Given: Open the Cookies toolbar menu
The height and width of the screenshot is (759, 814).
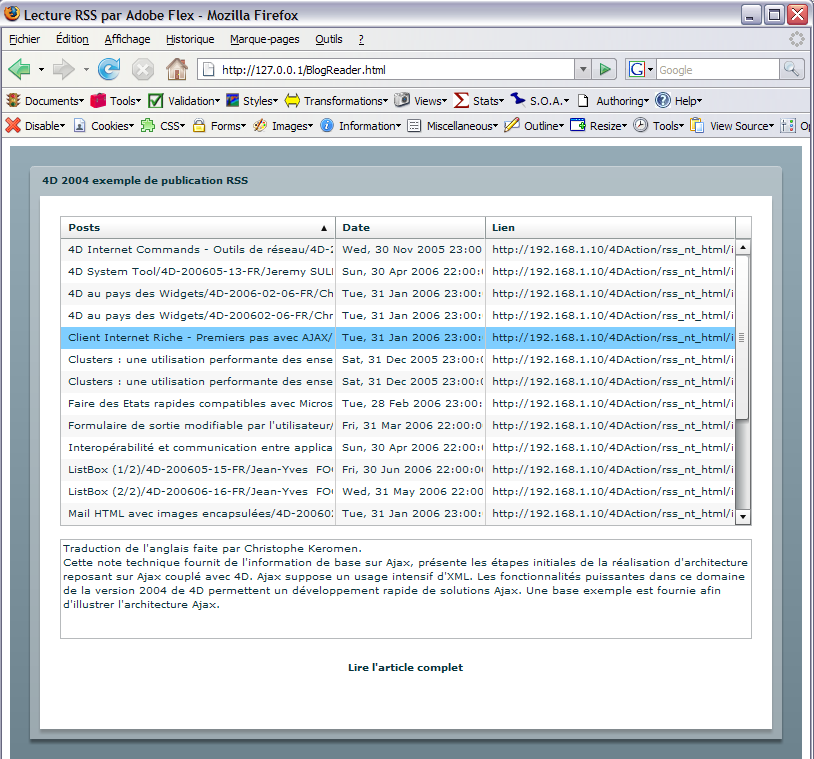Looking at the screenshot, I should (103, 126).
